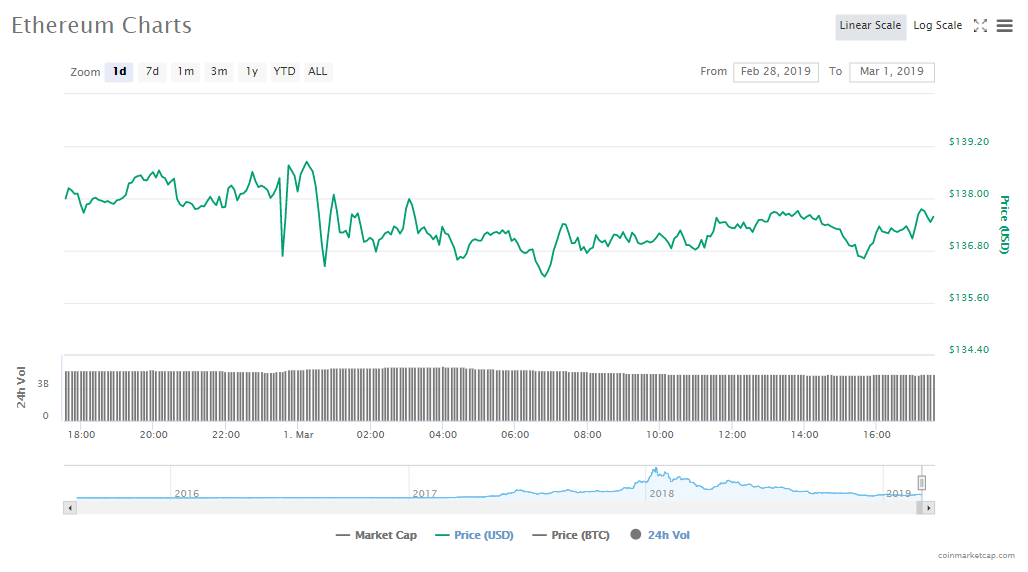The image size is (1028, 572).
Task: Grab the navigator range handle
Action: tap(922, 483)
